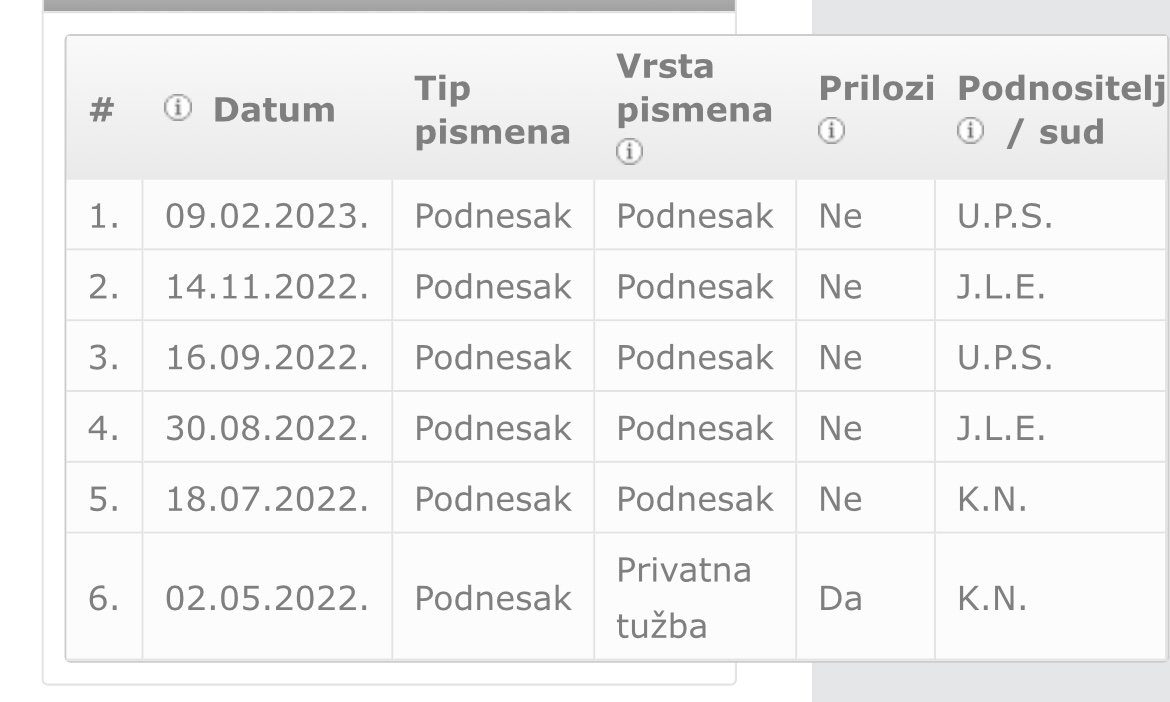Click U.P.S. in the first row

coord(1004,216)
